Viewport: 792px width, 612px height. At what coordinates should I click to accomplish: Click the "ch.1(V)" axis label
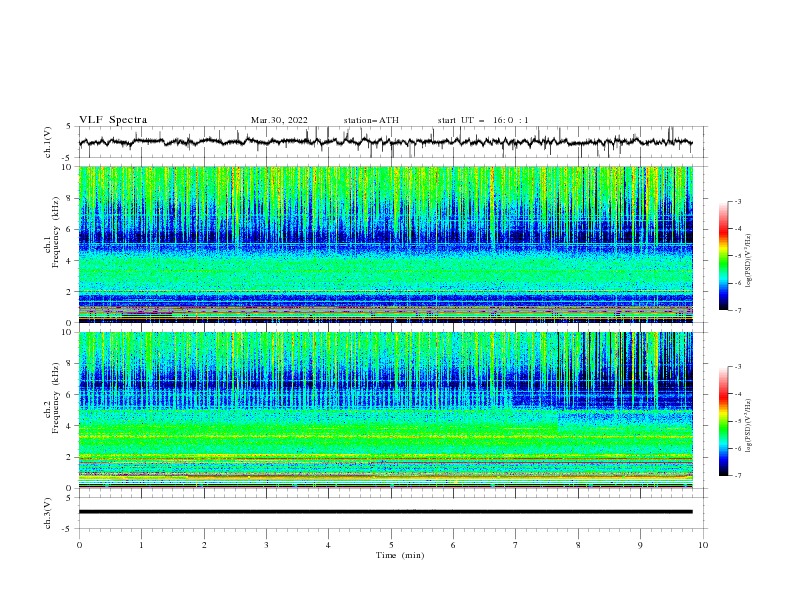[48, 142]
